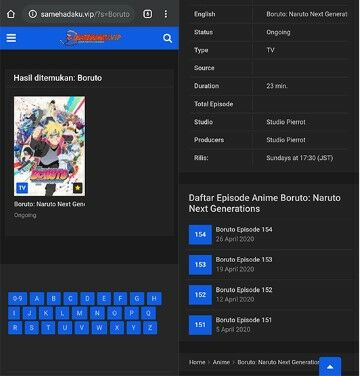Select letter R index button

pyautogui.click(x=15, y=328)
